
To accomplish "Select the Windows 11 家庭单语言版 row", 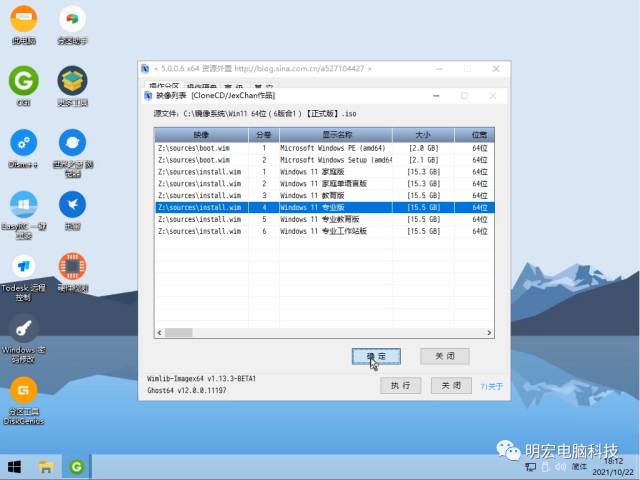I will point(324,184).
